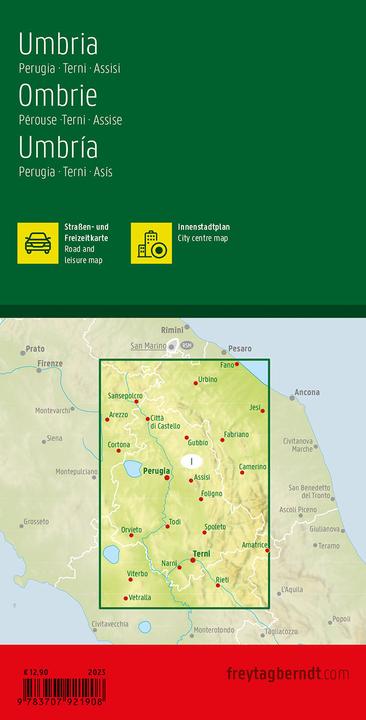366x720 pixels.
Task: Select the Orvieto label on the map
Action: point(131,529)
